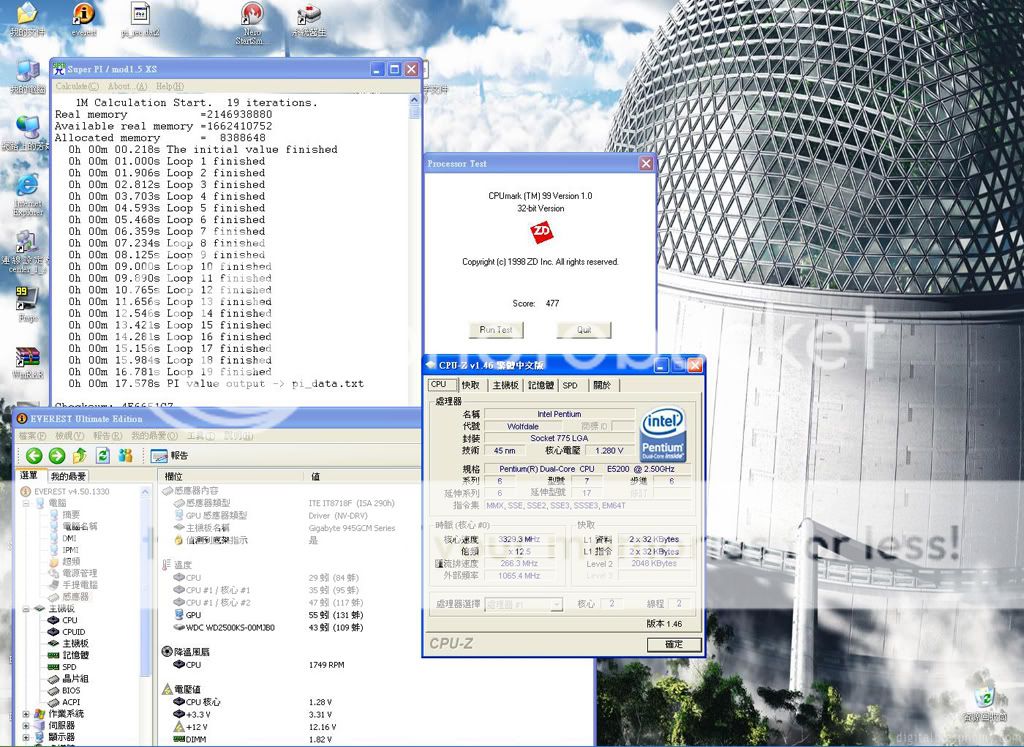Open the desktop shortcut with 99 monitor icon
Screen dimensions: 1024x747
point(27,304)
